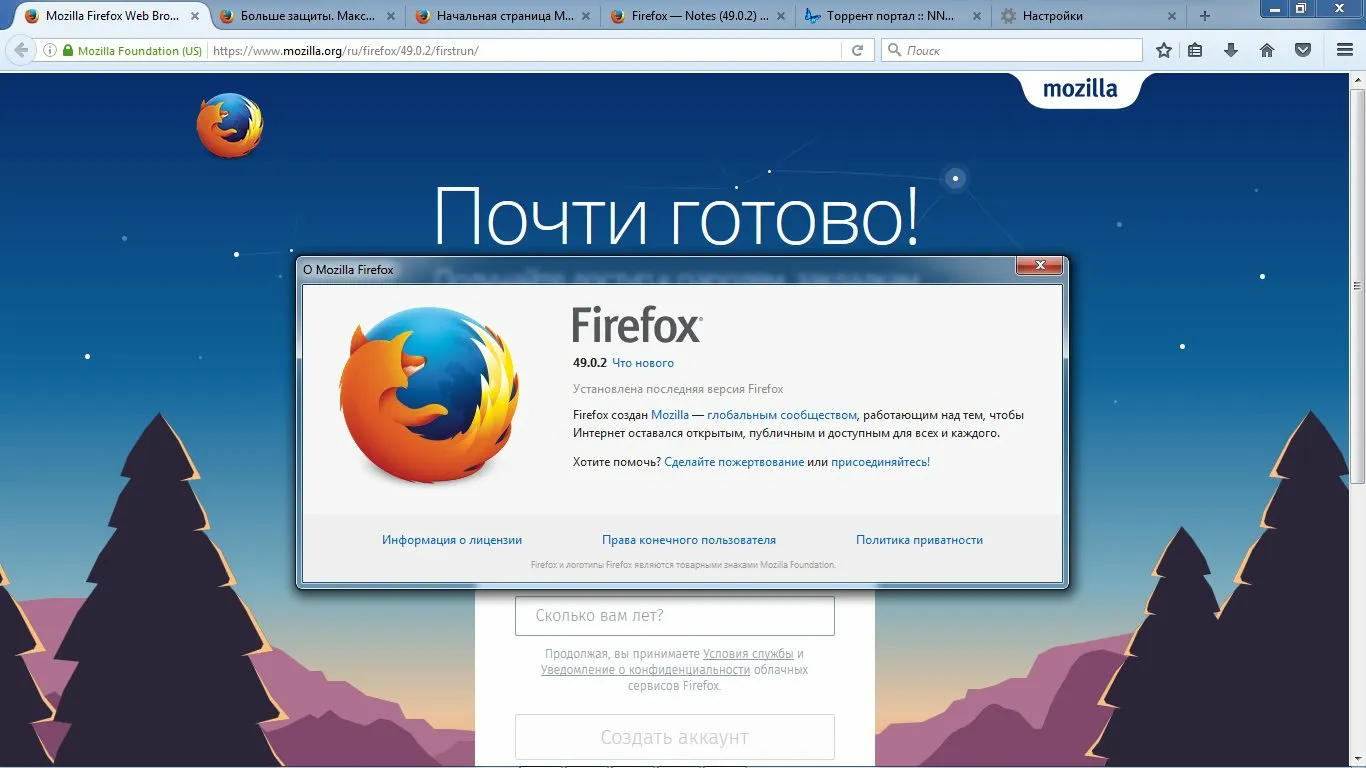Click the bookmark star icon
Viewport: 1366px width, 768px height.
(x=1163, y=50)
